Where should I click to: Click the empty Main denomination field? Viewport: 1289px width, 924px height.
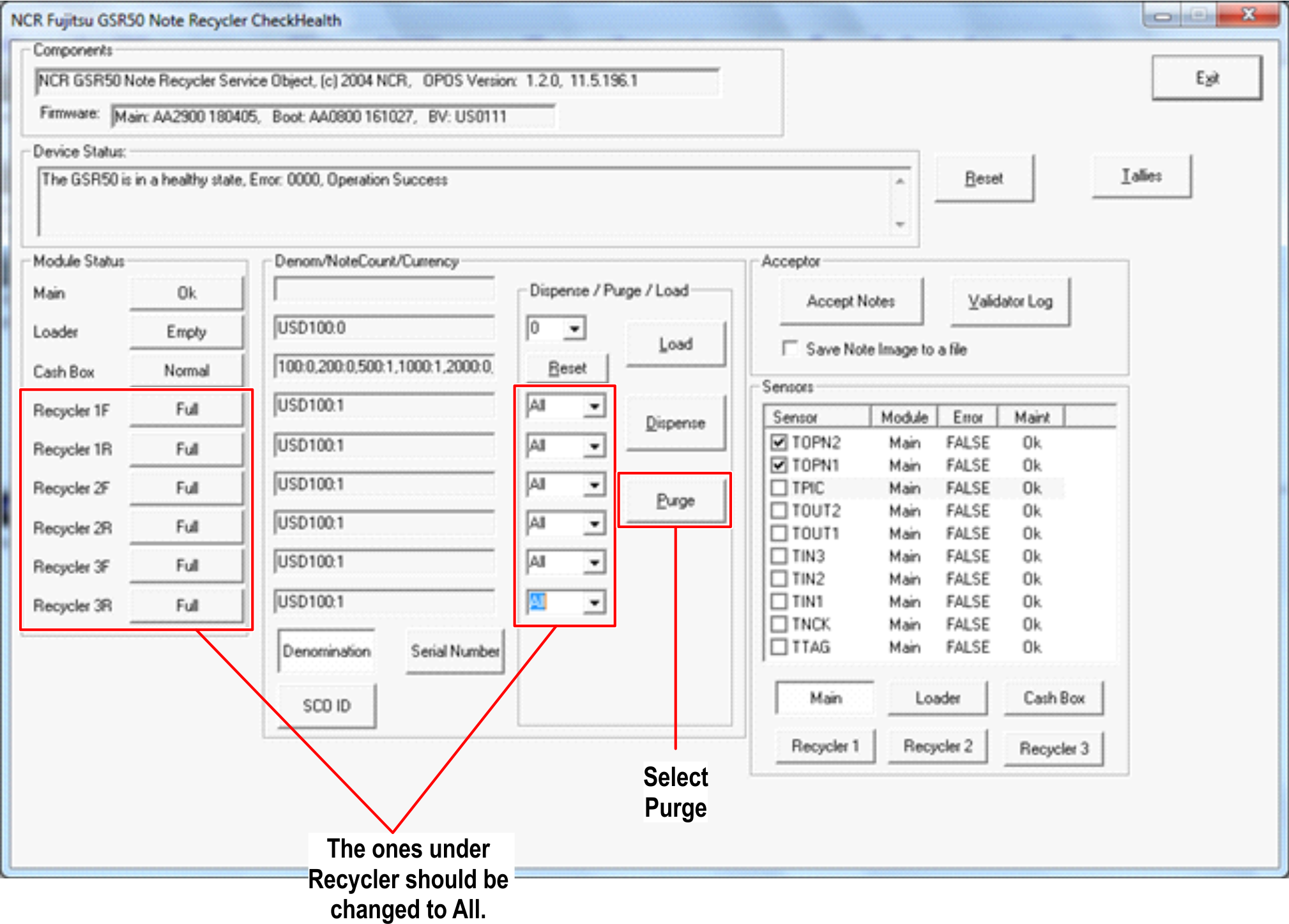pyautogui.click(x=385, y=289)
